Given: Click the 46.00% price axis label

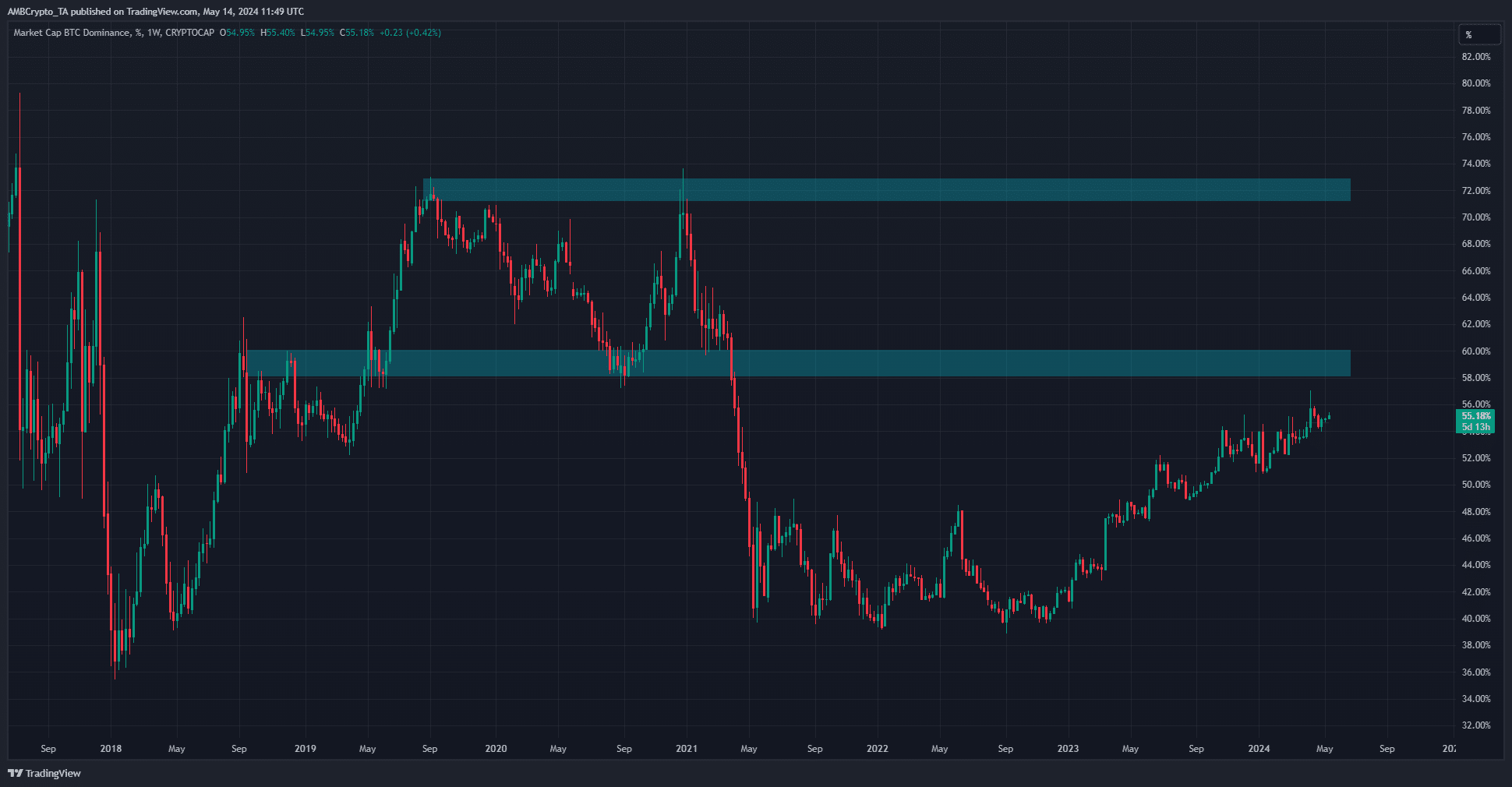Looking at the screenshot, I should [x=1476, y=538].
